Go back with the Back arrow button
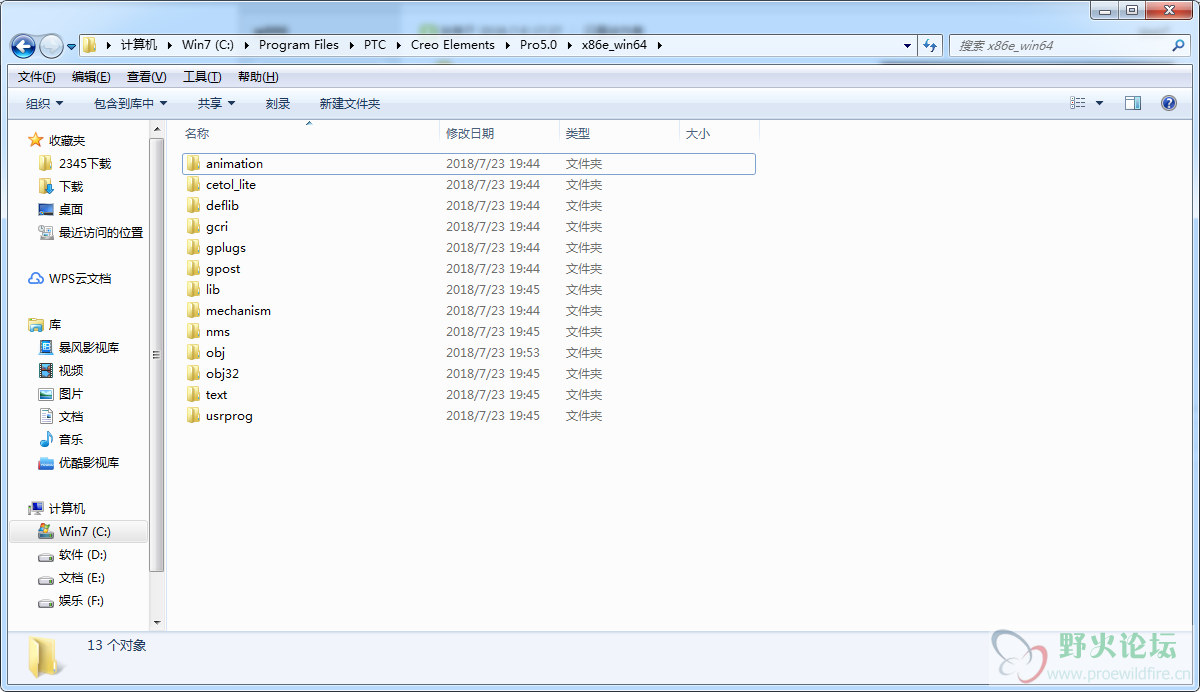The height and width of the screenshot is (692, 1200). coord(23,46)
